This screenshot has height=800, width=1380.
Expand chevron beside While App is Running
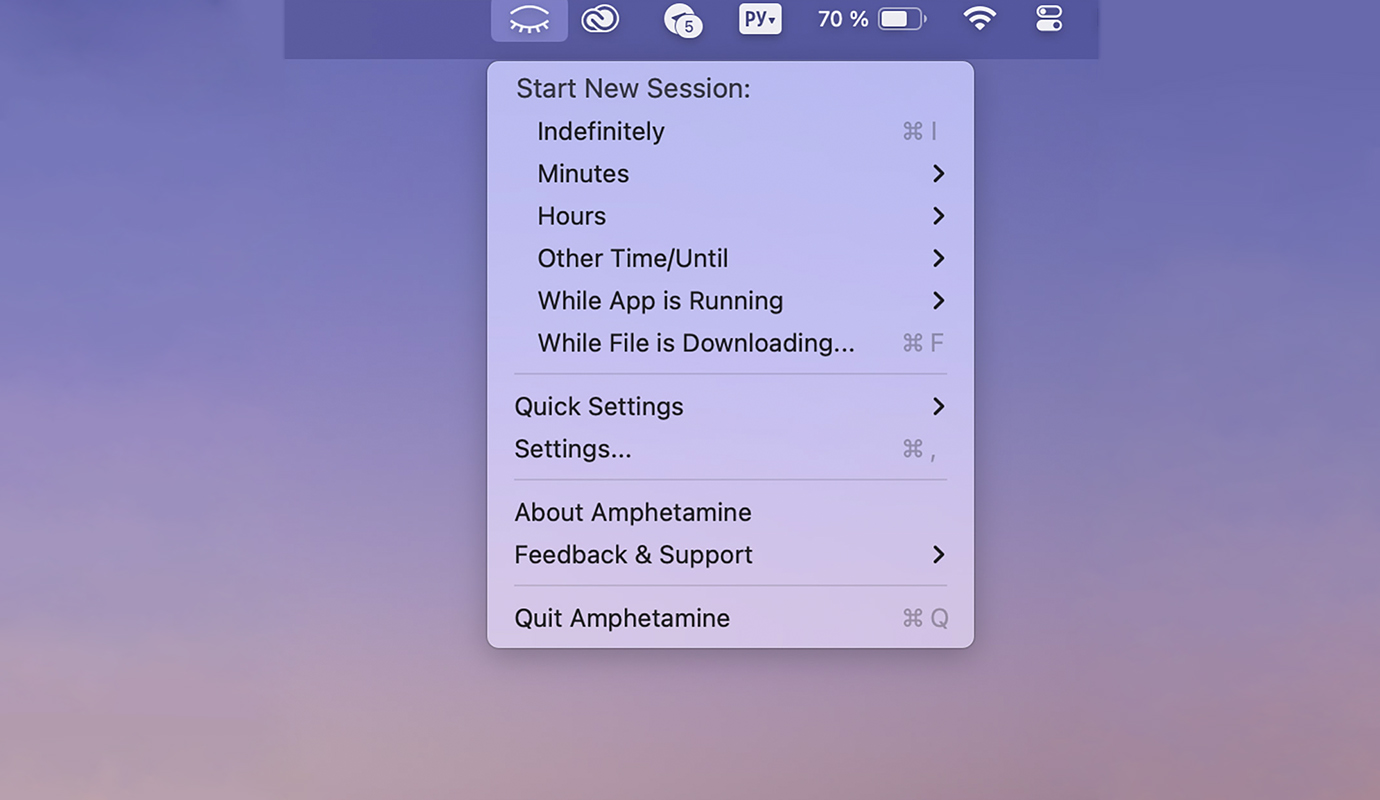938,301
